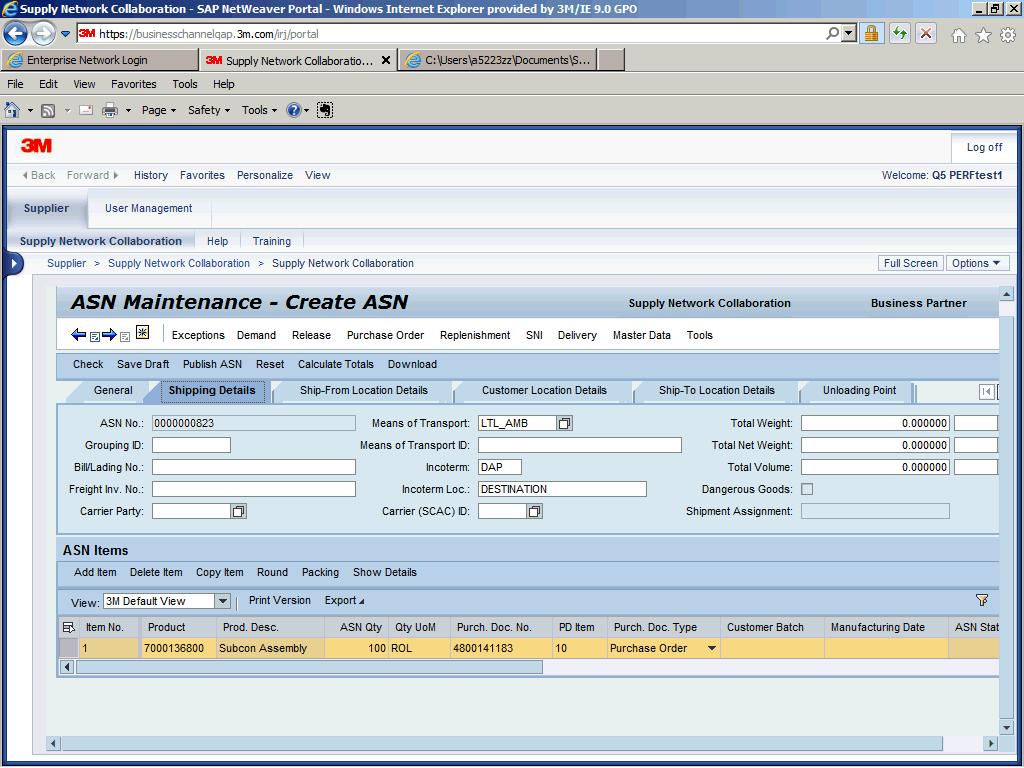This screenshot has height=768, width=1024.
Task: Switch to the Enterprise Network Login browser tab
Action: pos(99,60)
